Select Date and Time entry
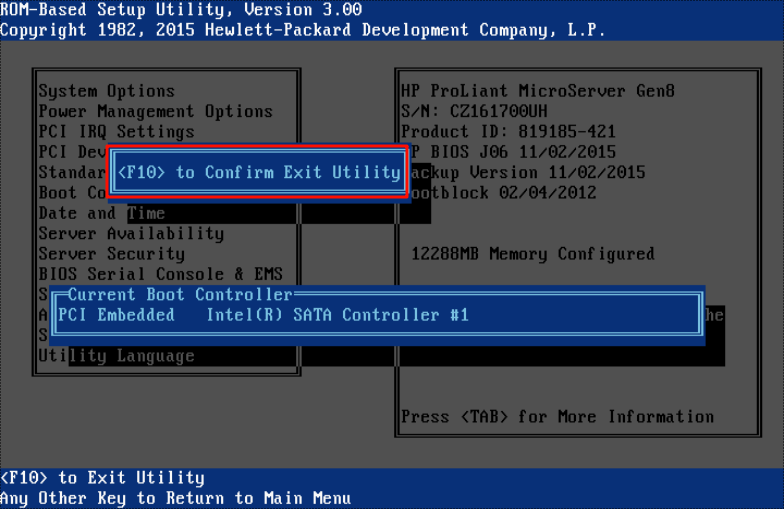784x509 pixels. point(102,214)
